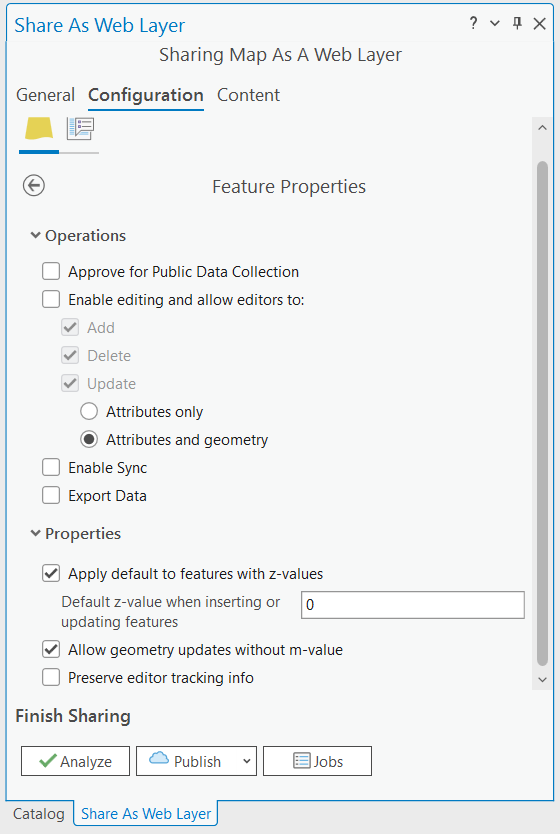The height and width of the screenshot is (834, 560).
Task: Click the scrollbar up arrow
Action: pyautogui.click(x=542, y=128)
